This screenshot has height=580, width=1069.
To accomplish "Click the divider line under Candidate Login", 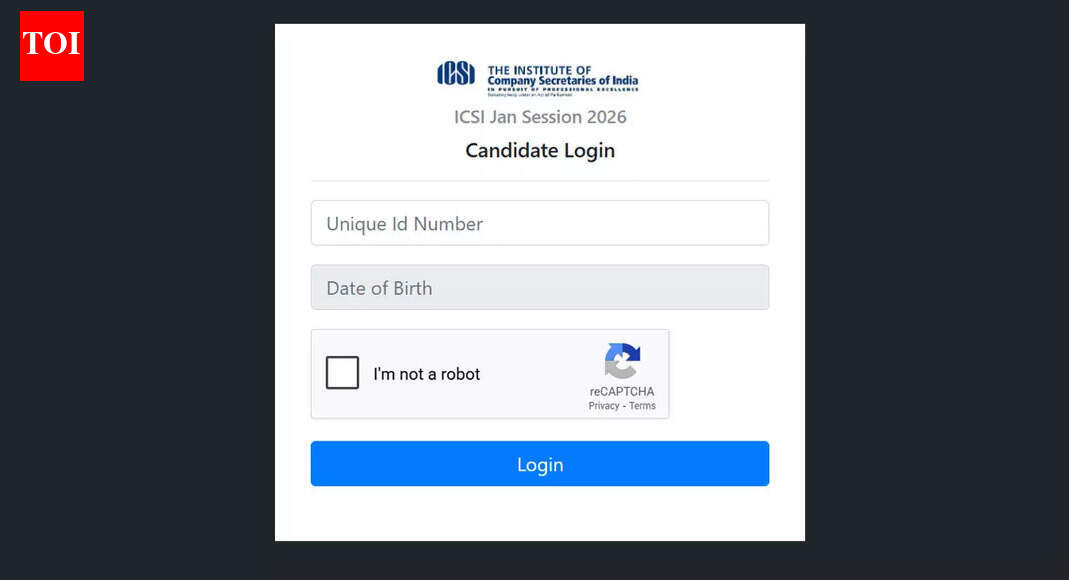I will [x=540, y=178].
